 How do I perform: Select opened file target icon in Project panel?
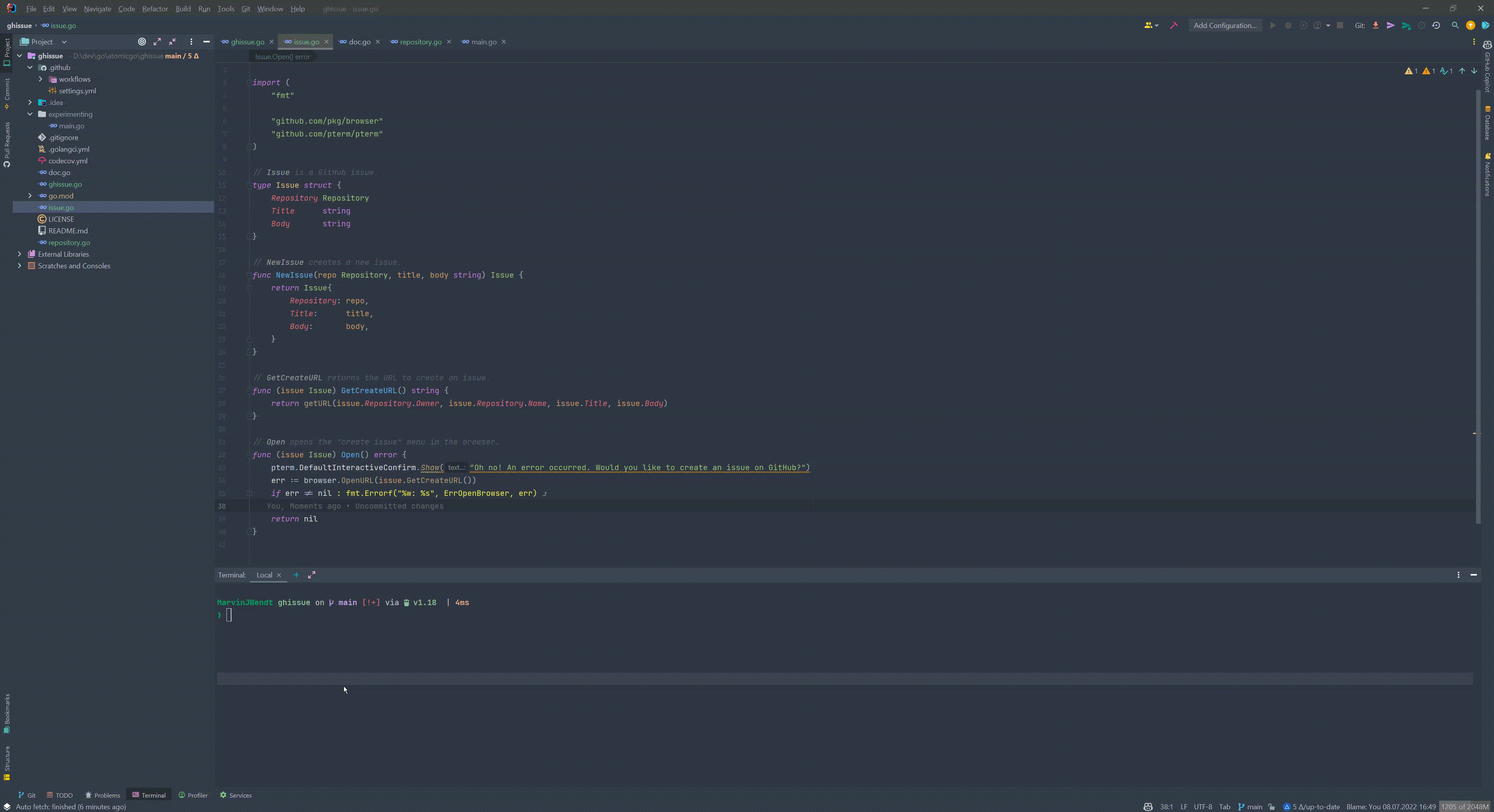(142, 42)
